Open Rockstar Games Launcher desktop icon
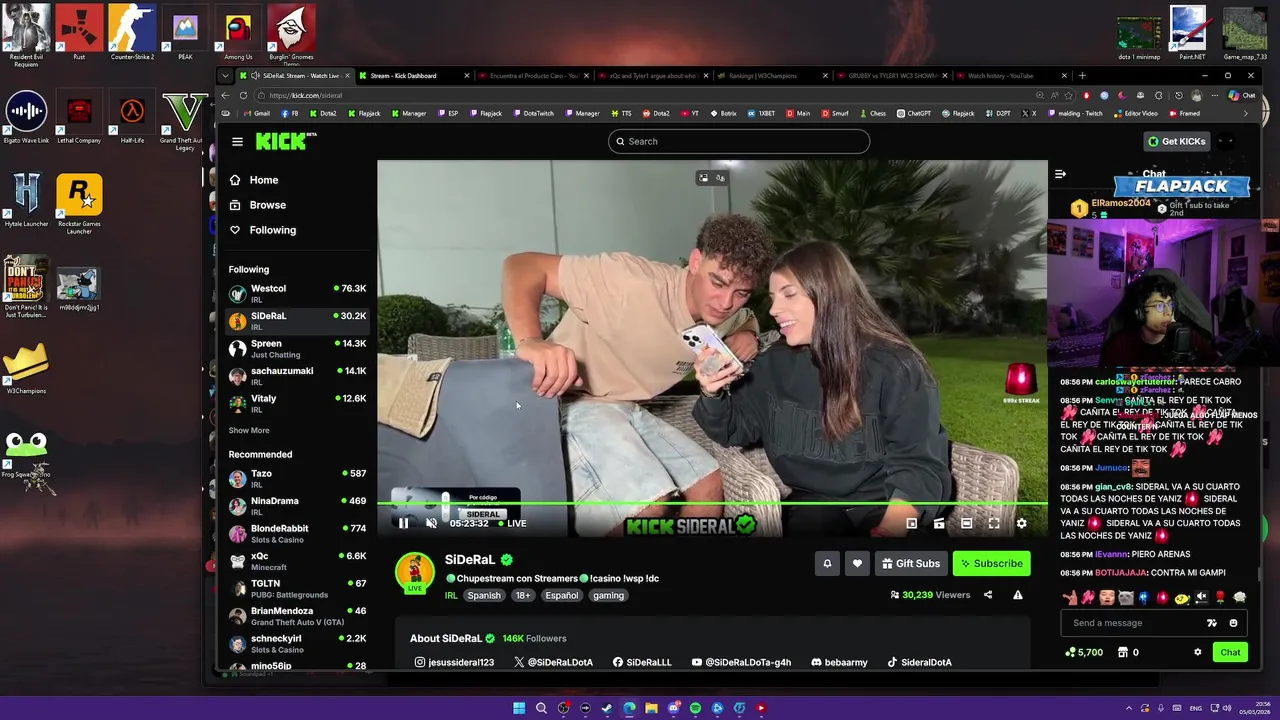Image resolution: width=1280 pixels, height=720 pixels. [79, 204]
